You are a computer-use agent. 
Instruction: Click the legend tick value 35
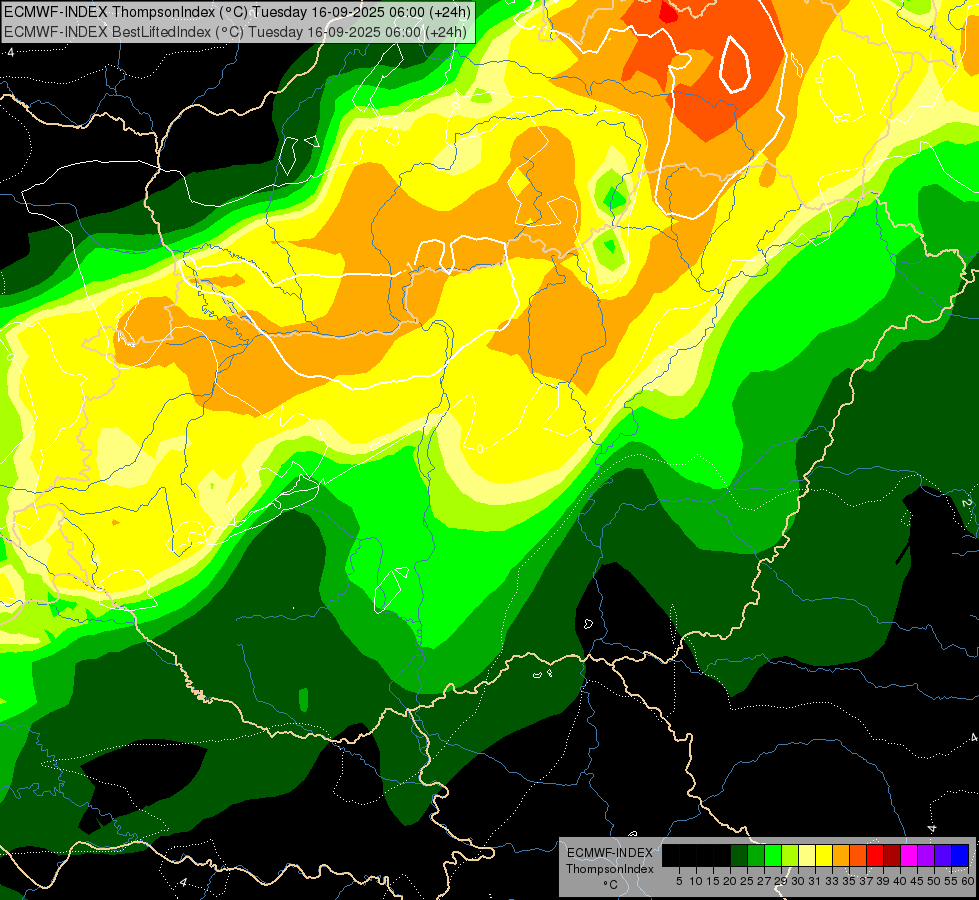(x=849, y=881)
